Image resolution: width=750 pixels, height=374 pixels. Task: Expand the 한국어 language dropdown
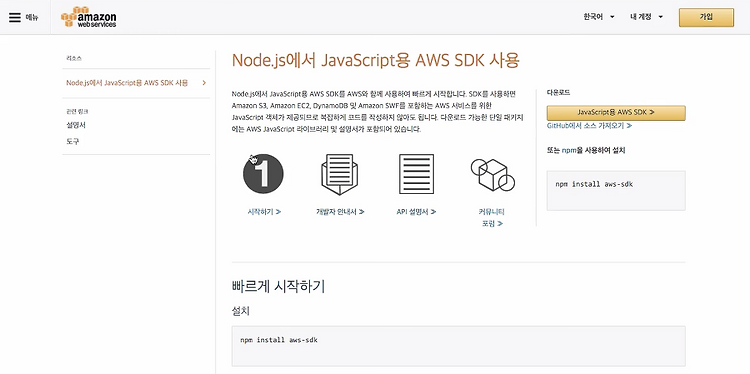[x=599, y=17]
